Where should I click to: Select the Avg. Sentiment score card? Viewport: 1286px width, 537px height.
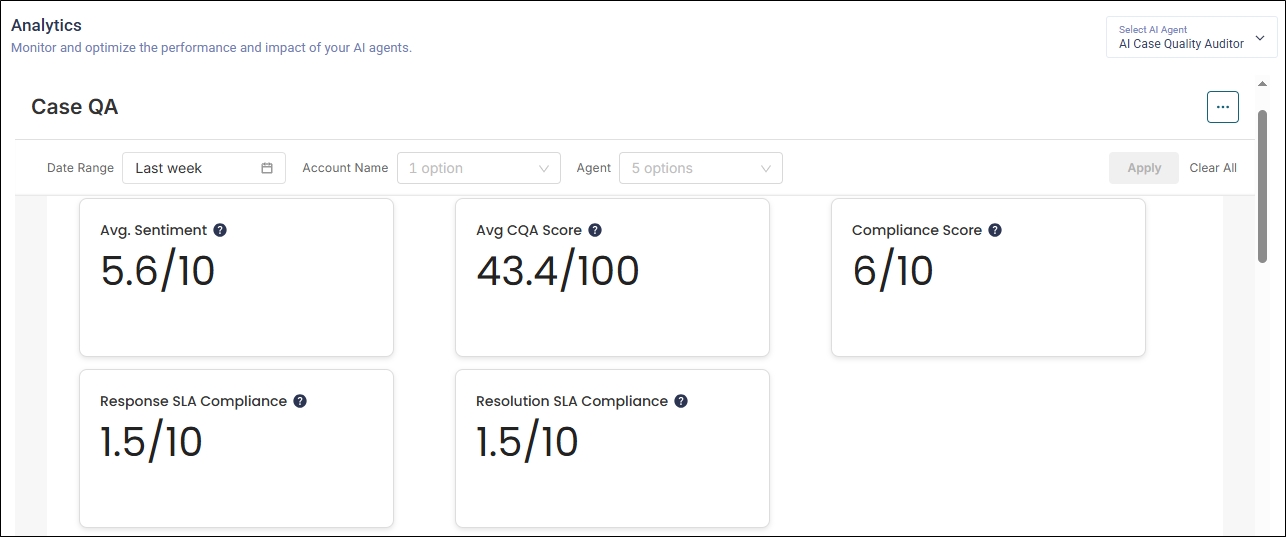[236, 290]
